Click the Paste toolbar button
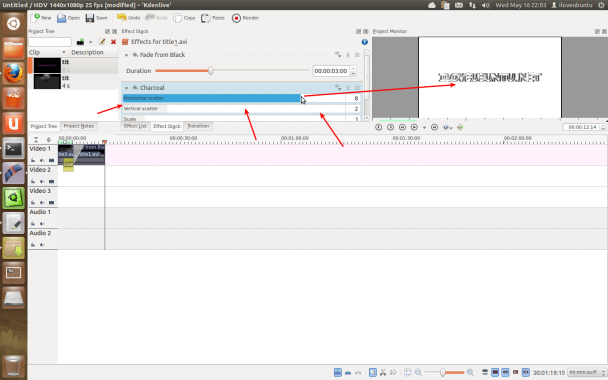The image size is (608, 380). pos(213,18)
